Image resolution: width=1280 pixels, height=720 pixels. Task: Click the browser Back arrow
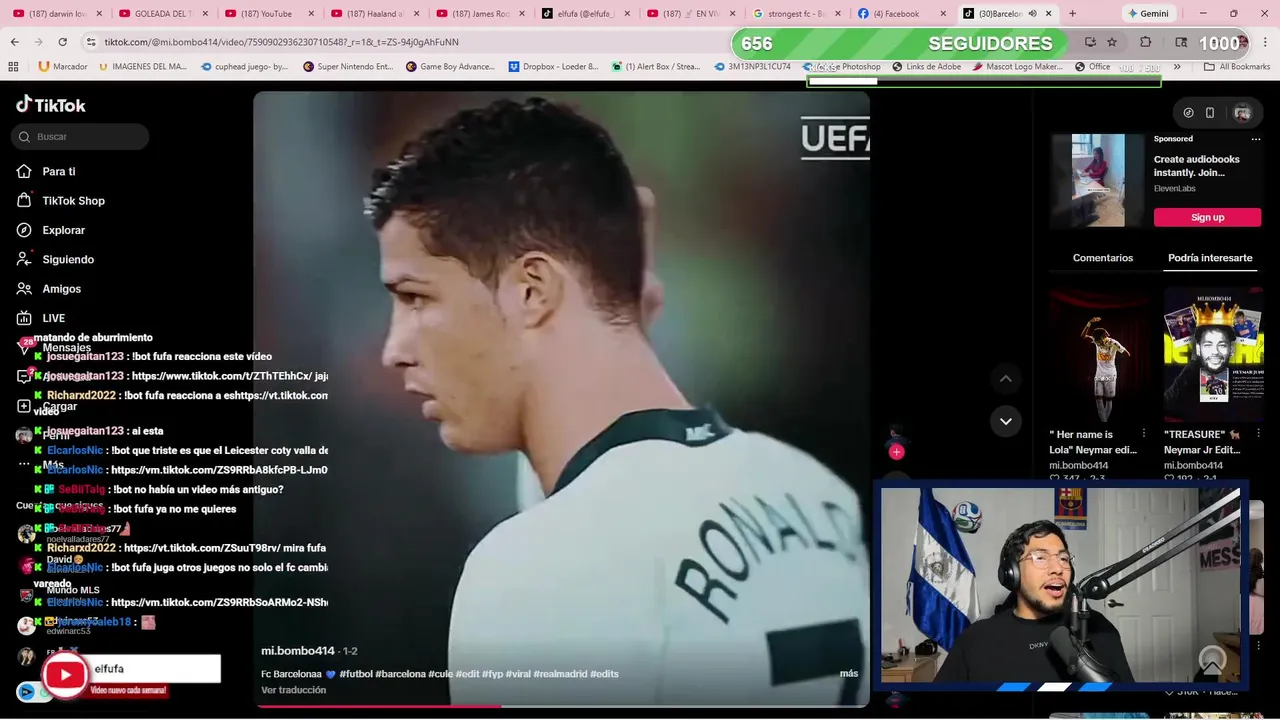(x=14, y=42)
